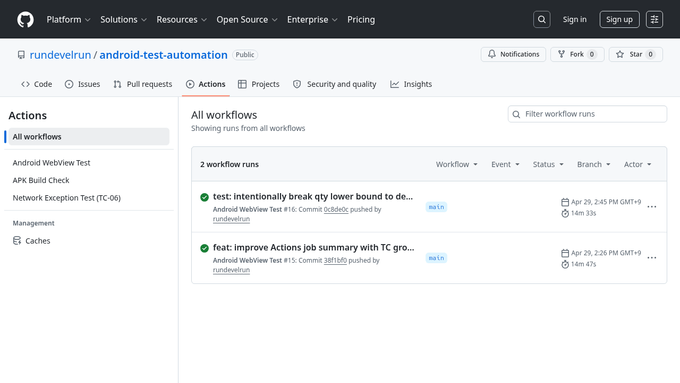
Task: Open the Workflow filter dropdown
Action: pos(457,164)
